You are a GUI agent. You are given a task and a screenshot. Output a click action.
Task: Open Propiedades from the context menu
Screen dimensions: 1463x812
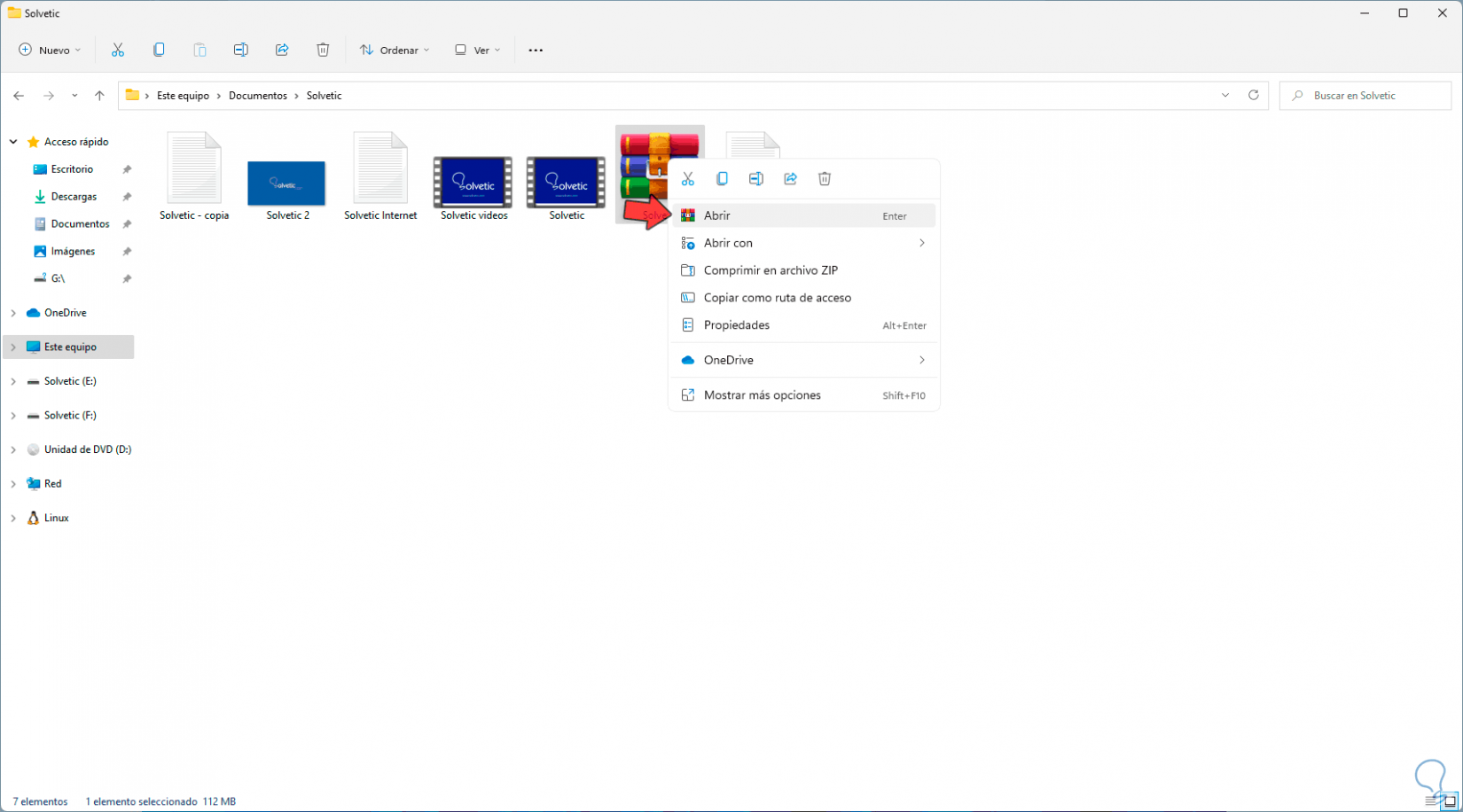point(803,325)
